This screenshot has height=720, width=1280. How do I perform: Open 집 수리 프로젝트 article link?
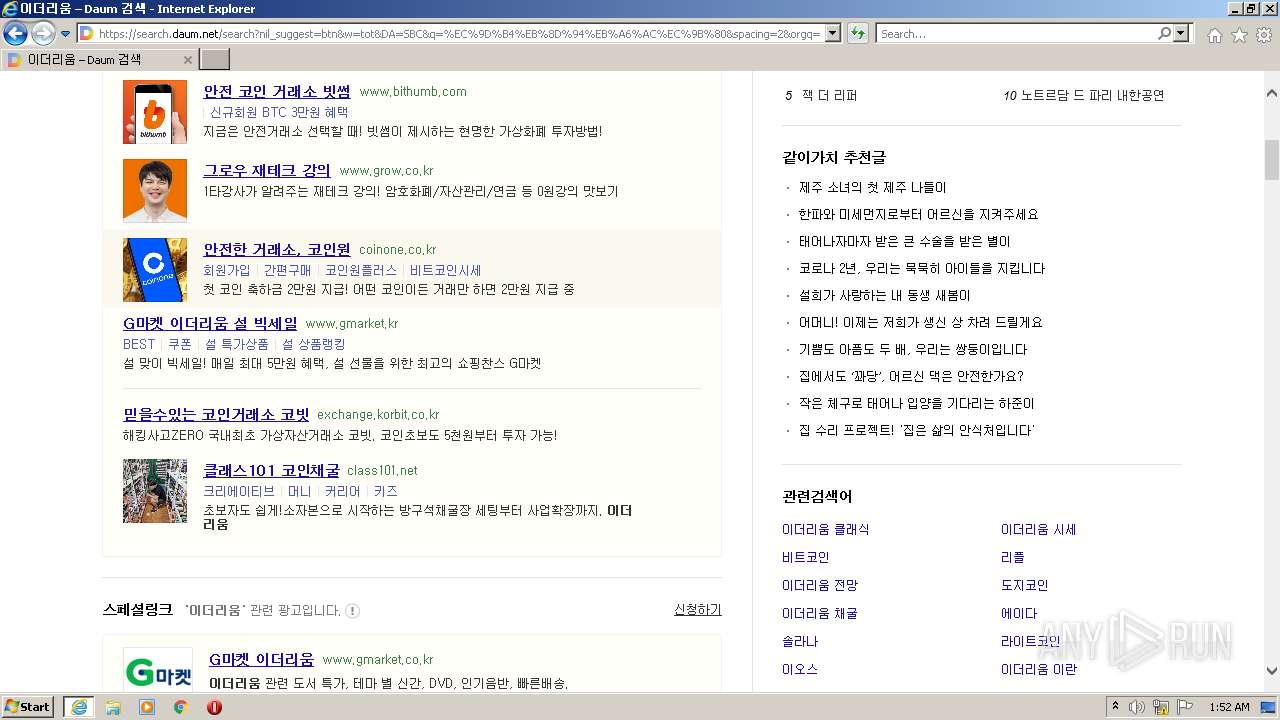[x=917, y=430]
